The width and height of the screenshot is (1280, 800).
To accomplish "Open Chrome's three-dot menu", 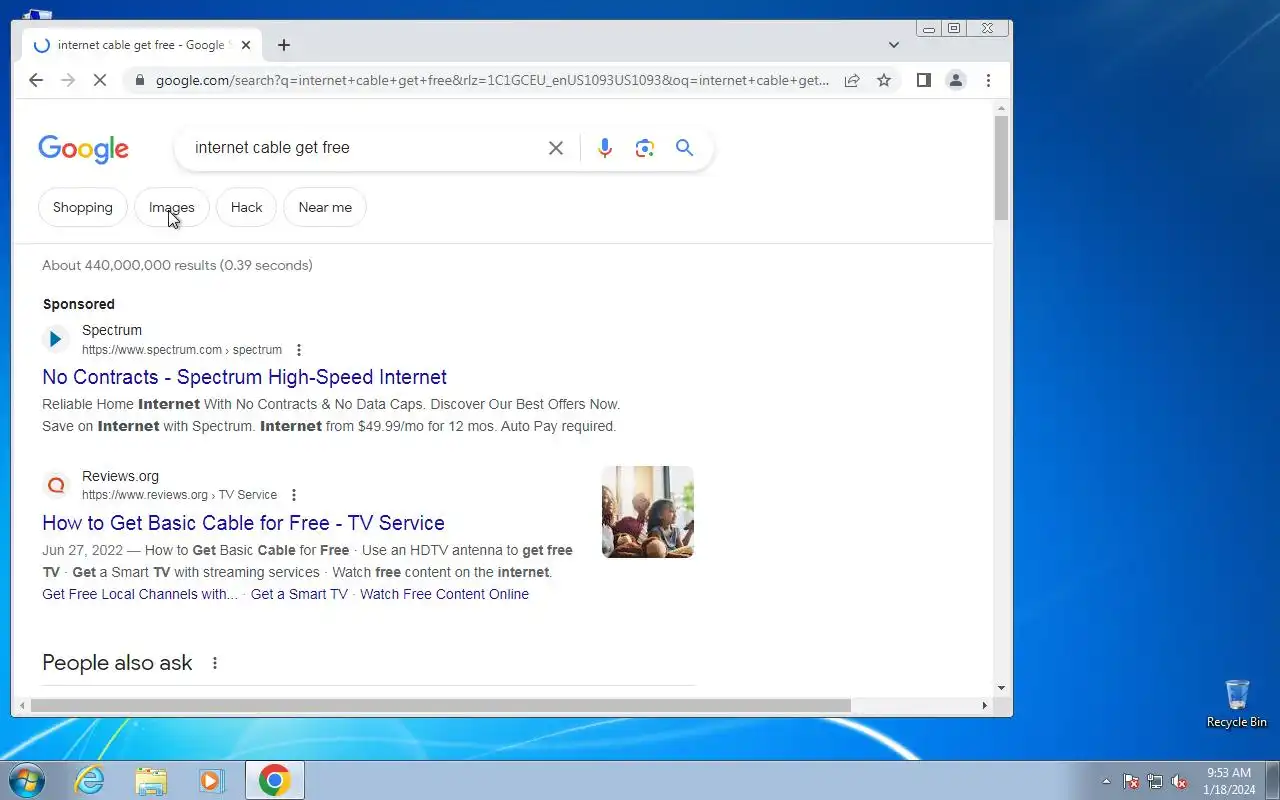I will [988, 80].
